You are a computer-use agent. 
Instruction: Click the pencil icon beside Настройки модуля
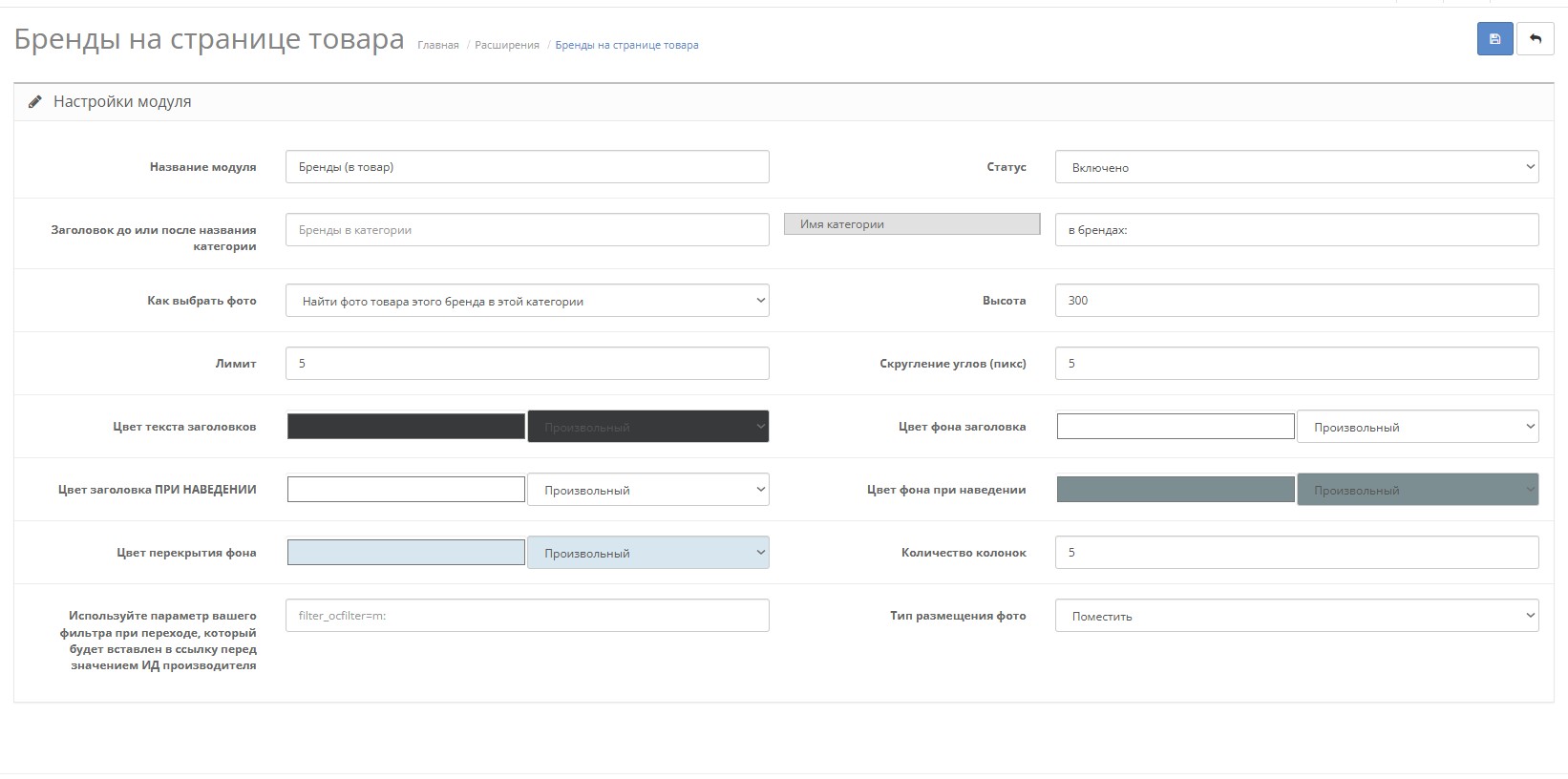pos(35,101)
